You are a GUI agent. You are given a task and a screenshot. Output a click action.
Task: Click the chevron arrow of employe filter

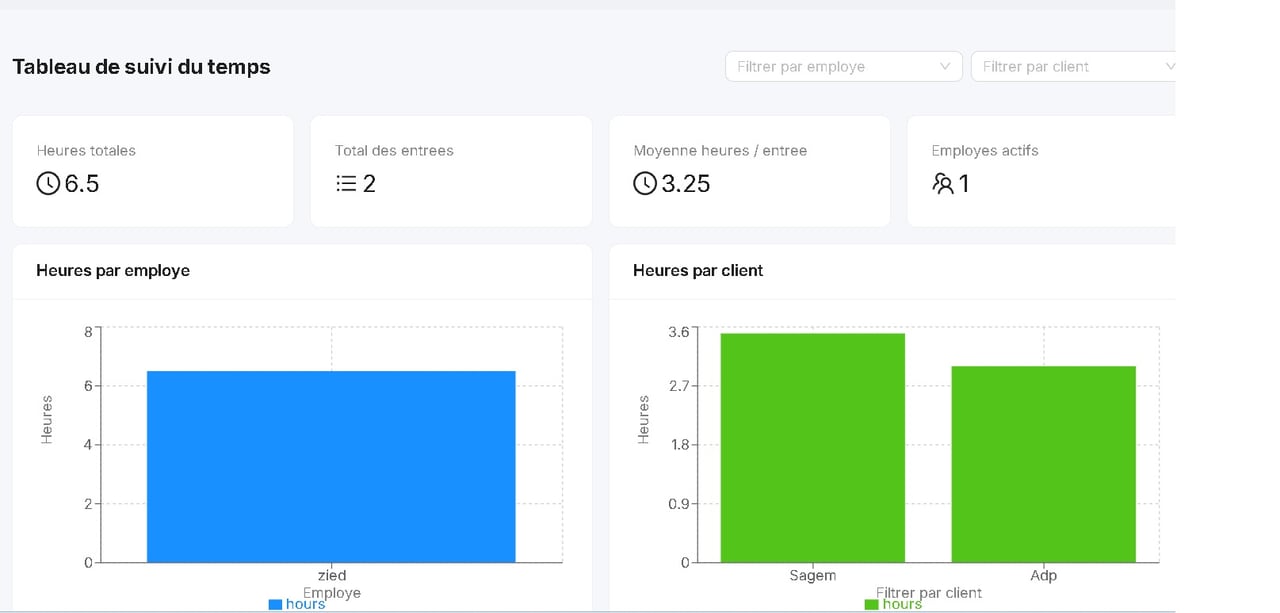944,66
